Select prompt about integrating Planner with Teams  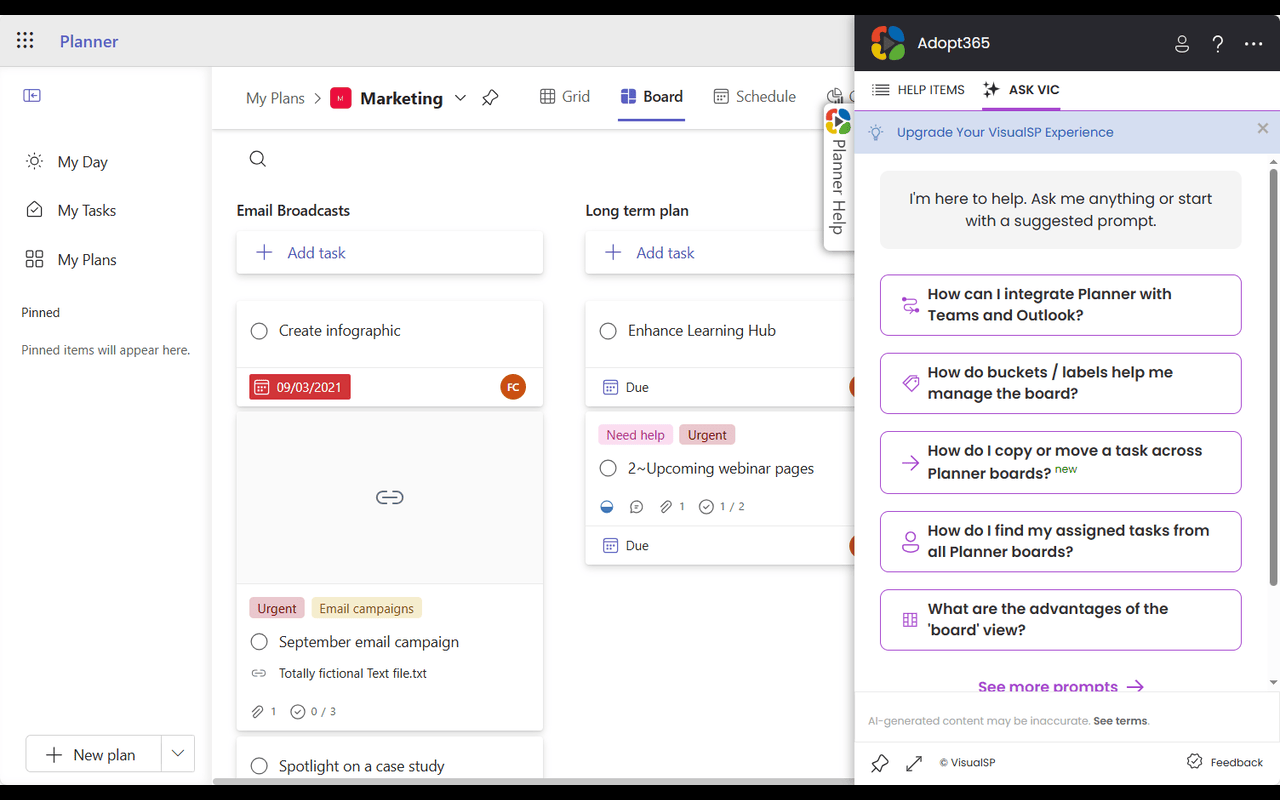tap(1061, 305)
